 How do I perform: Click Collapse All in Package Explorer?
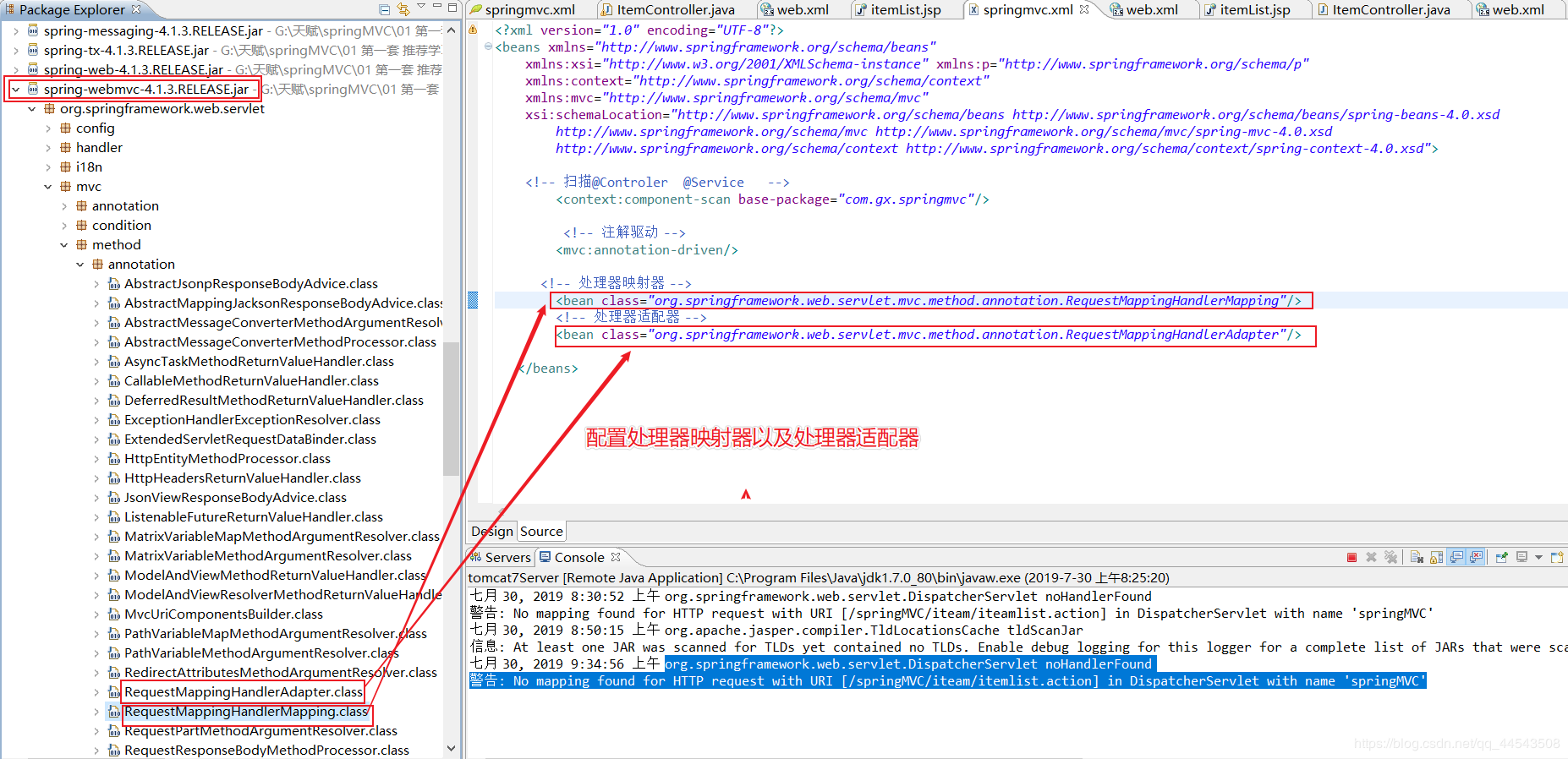pos(385,9)
